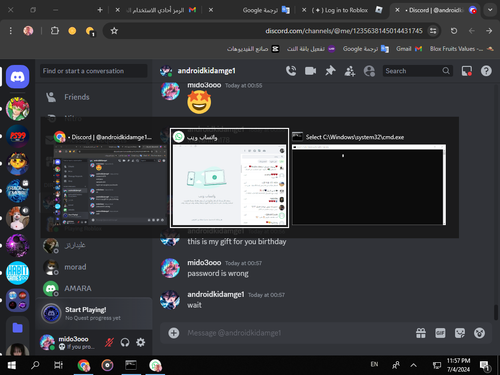
Task: Open the Friends page
Action: point(93,97)
